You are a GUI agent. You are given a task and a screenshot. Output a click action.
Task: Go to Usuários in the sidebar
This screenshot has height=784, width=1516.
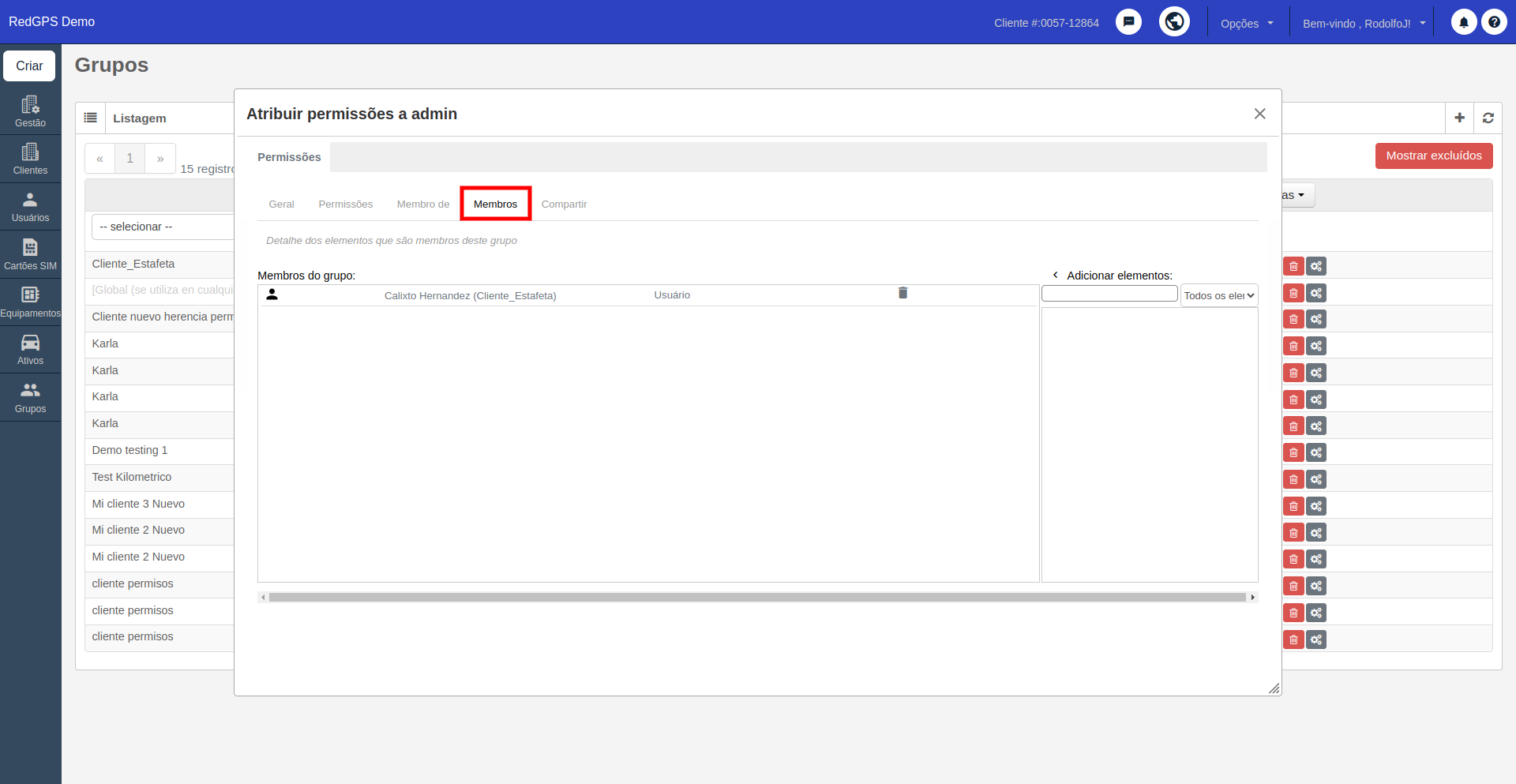pos(30,207)
